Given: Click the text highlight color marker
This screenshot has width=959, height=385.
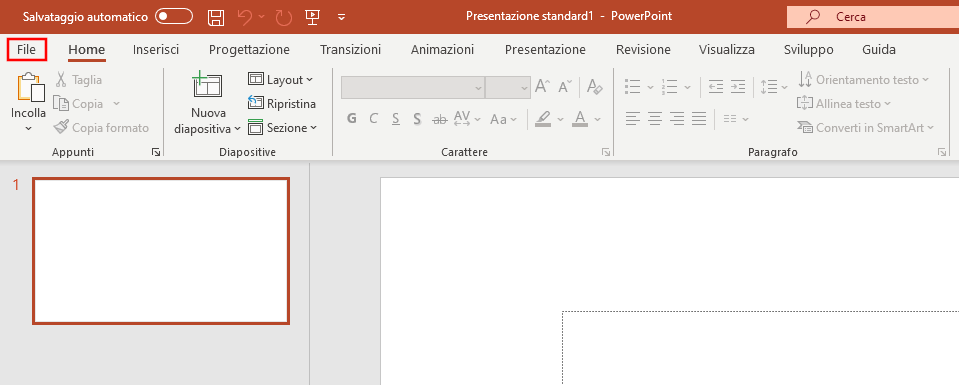Looking at the screenshot, I should (543, 119).
